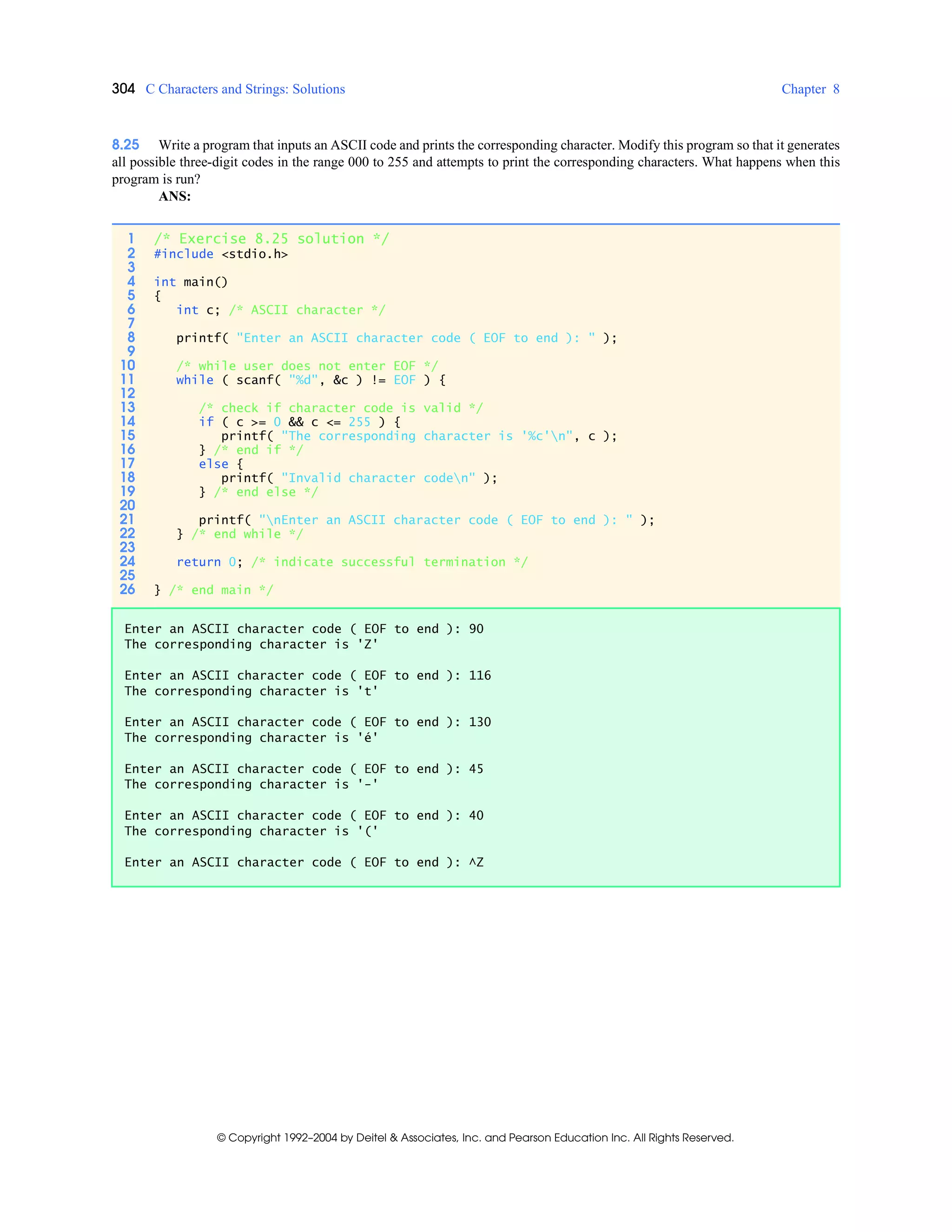952x1232 pixels.
Task: Click the page number 304
Action: pyautogui.click(x=123, y=88)
